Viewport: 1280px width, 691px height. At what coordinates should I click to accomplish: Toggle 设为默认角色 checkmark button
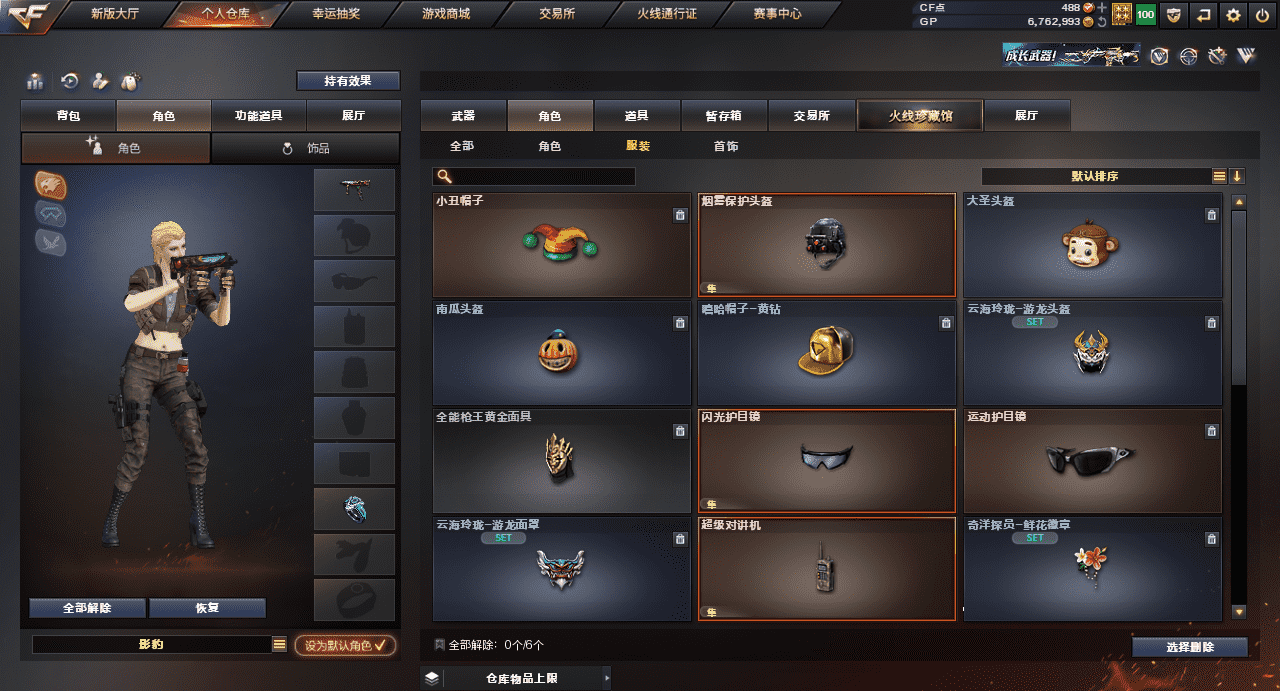point(345,645)
